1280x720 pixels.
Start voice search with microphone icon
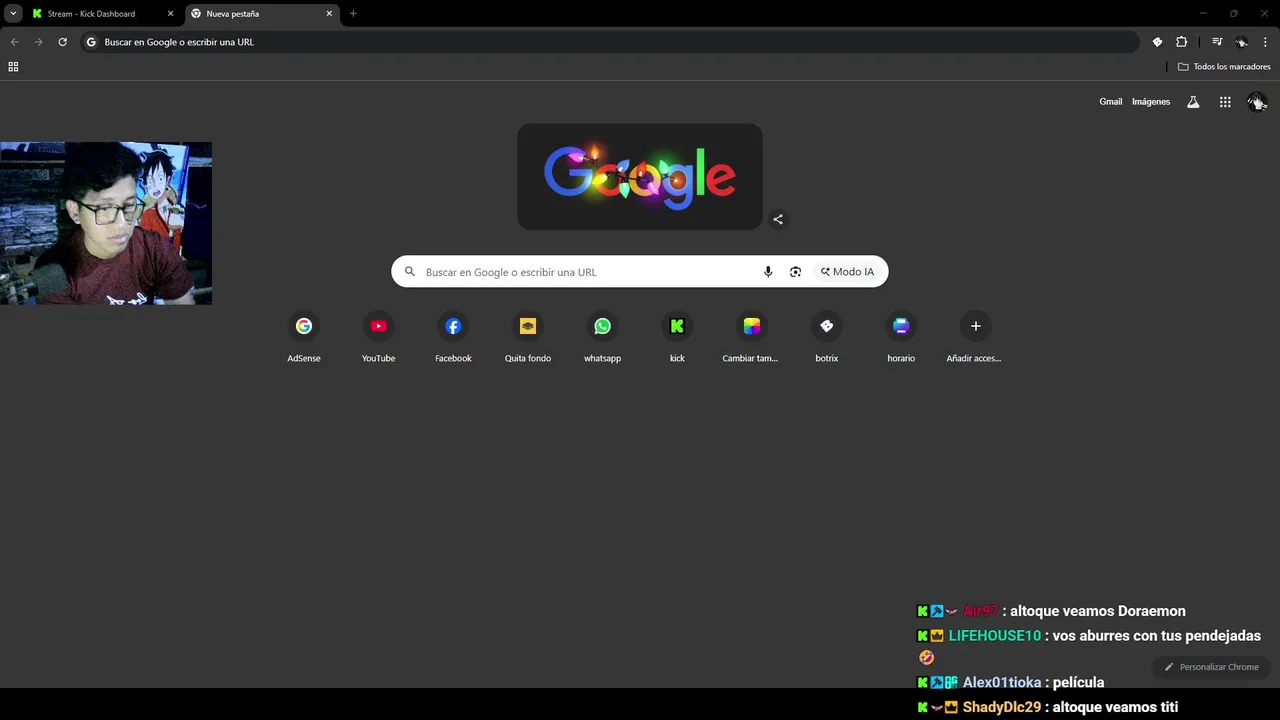pos(768,272)
